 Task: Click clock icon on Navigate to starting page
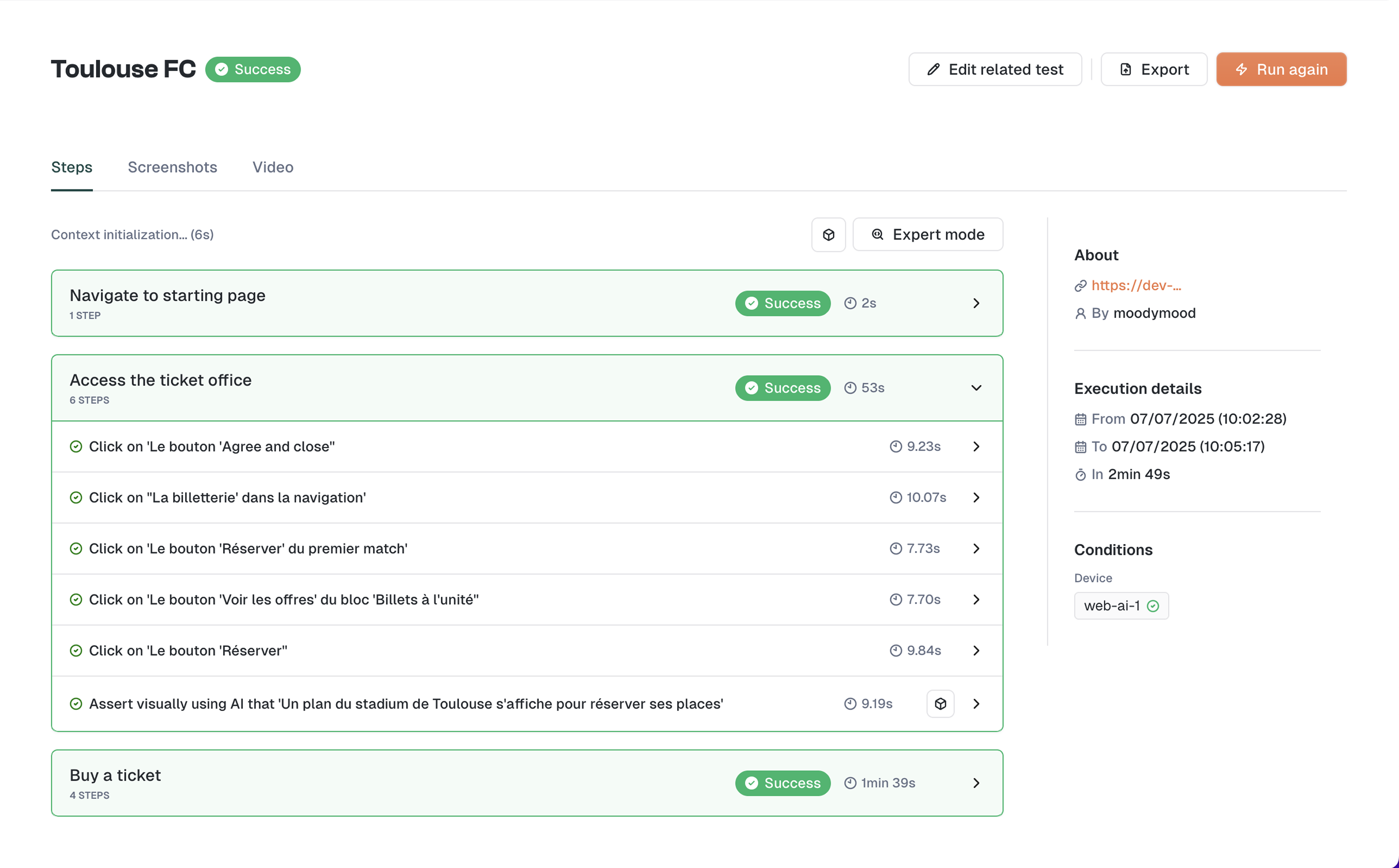pyautogui.click(x=850, y=303)
